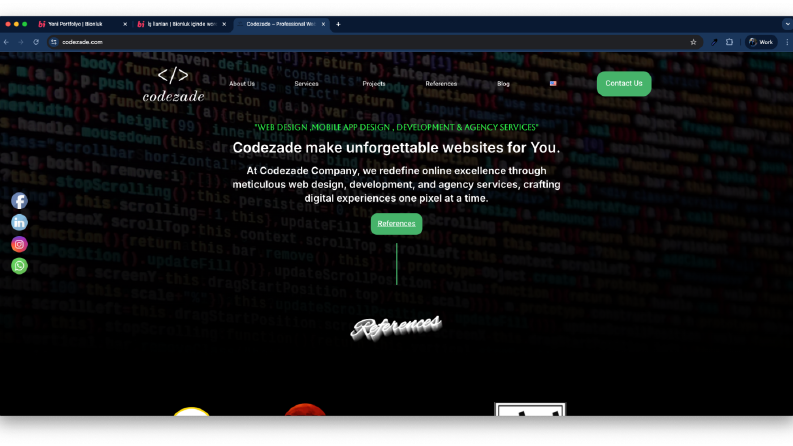Click the eyedropper extension icon
Image resolution: width=793 pixels, height=446 pixels.
click(714, 42)
